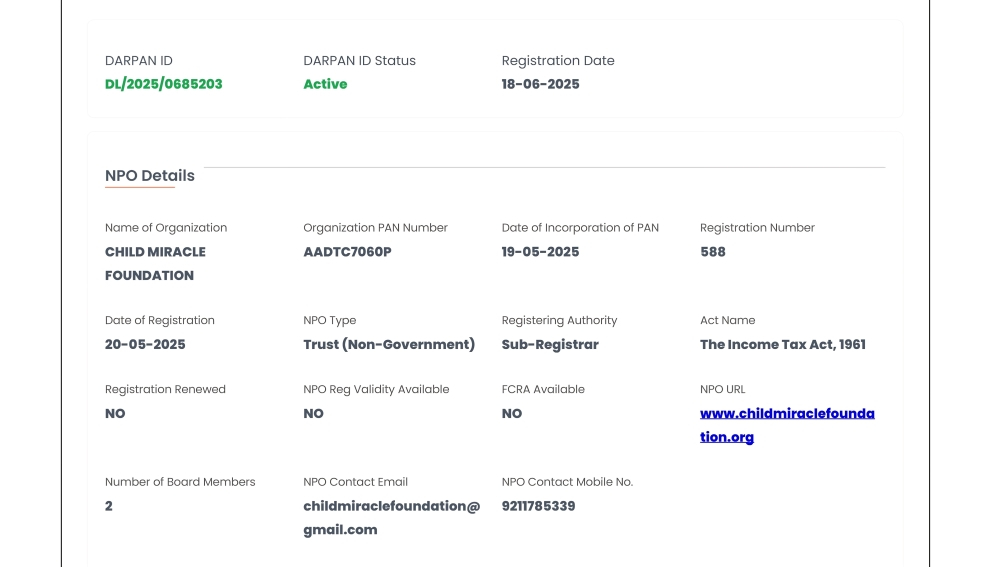The image size is (991, 567).
Task: Click The Income Tax Act, 1961 text
Action: 782,344
